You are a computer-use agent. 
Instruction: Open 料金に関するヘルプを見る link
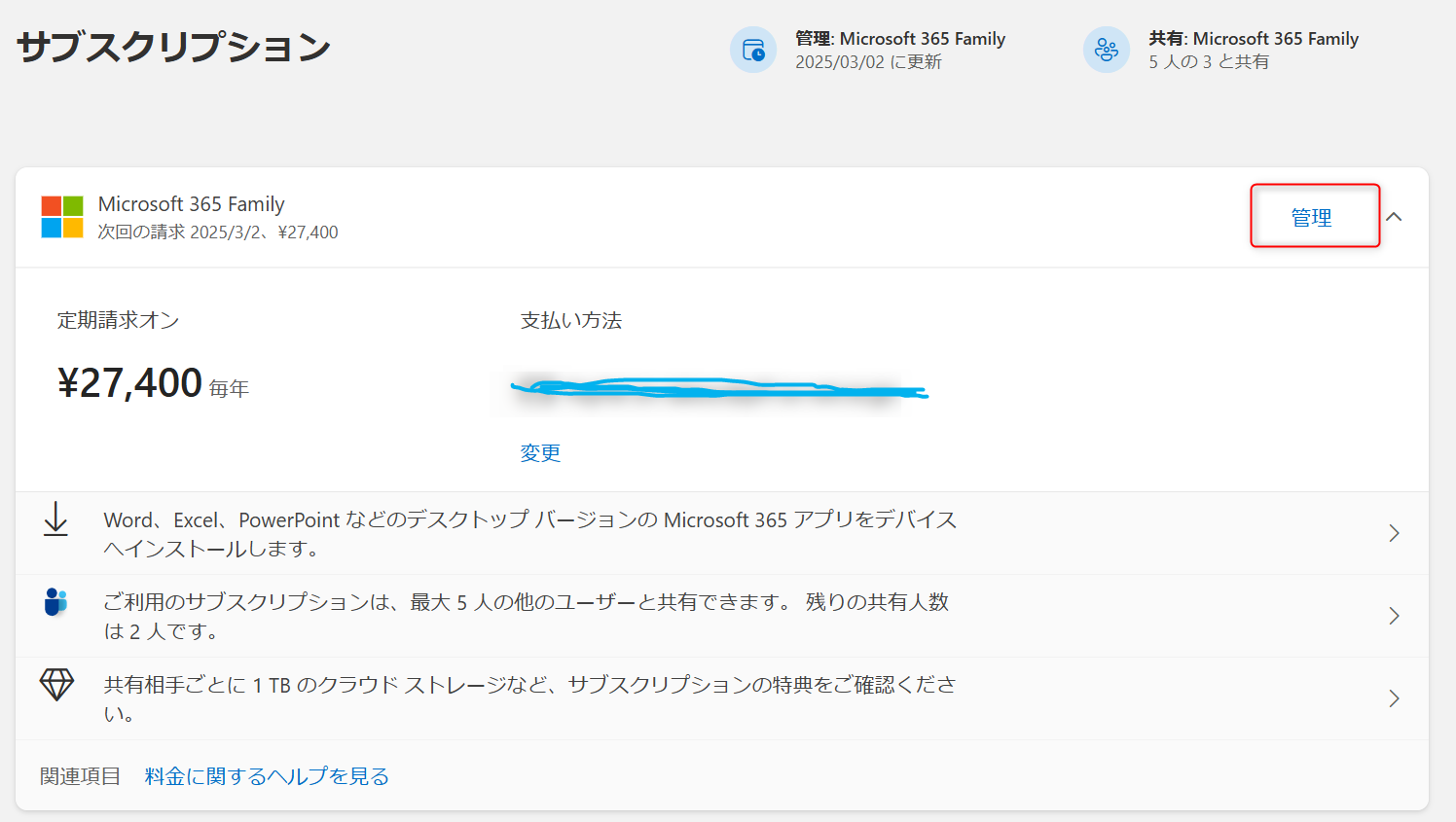(267, 776)
